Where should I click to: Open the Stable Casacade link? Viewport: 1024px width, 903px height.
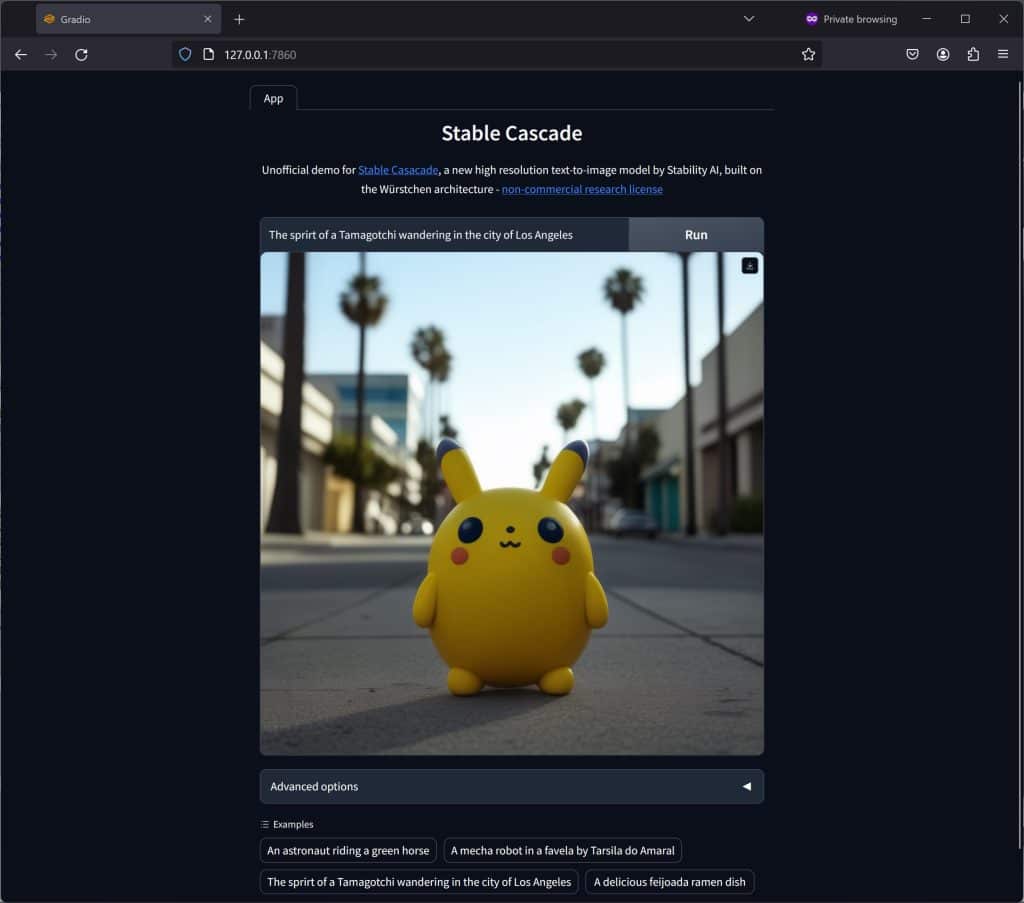pyautogui.click(x=398, y=170)
